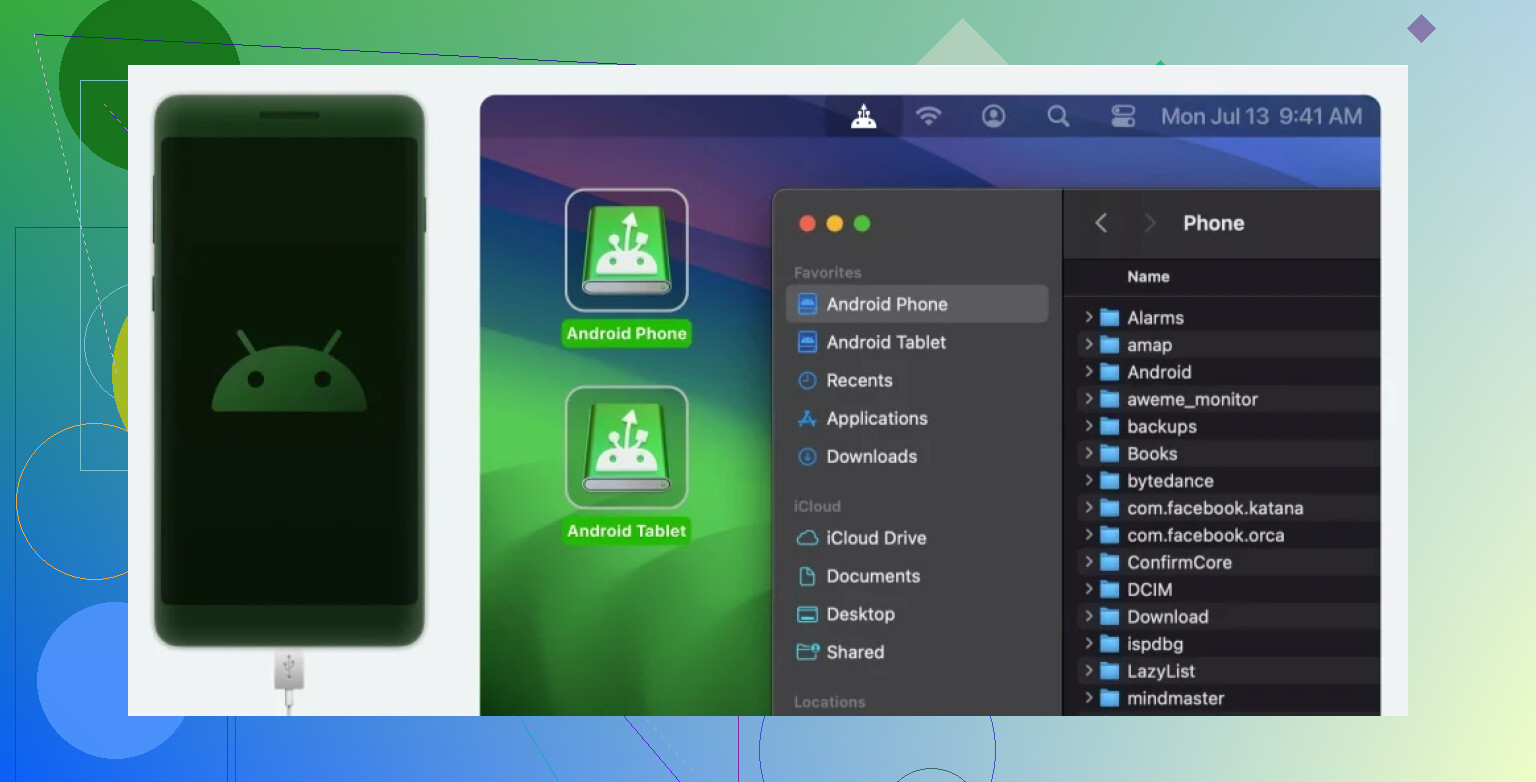Click the DCIM folder icon
This screenshot has height=782, width=1536.
pyautogui.click(x=1109, y=589)
